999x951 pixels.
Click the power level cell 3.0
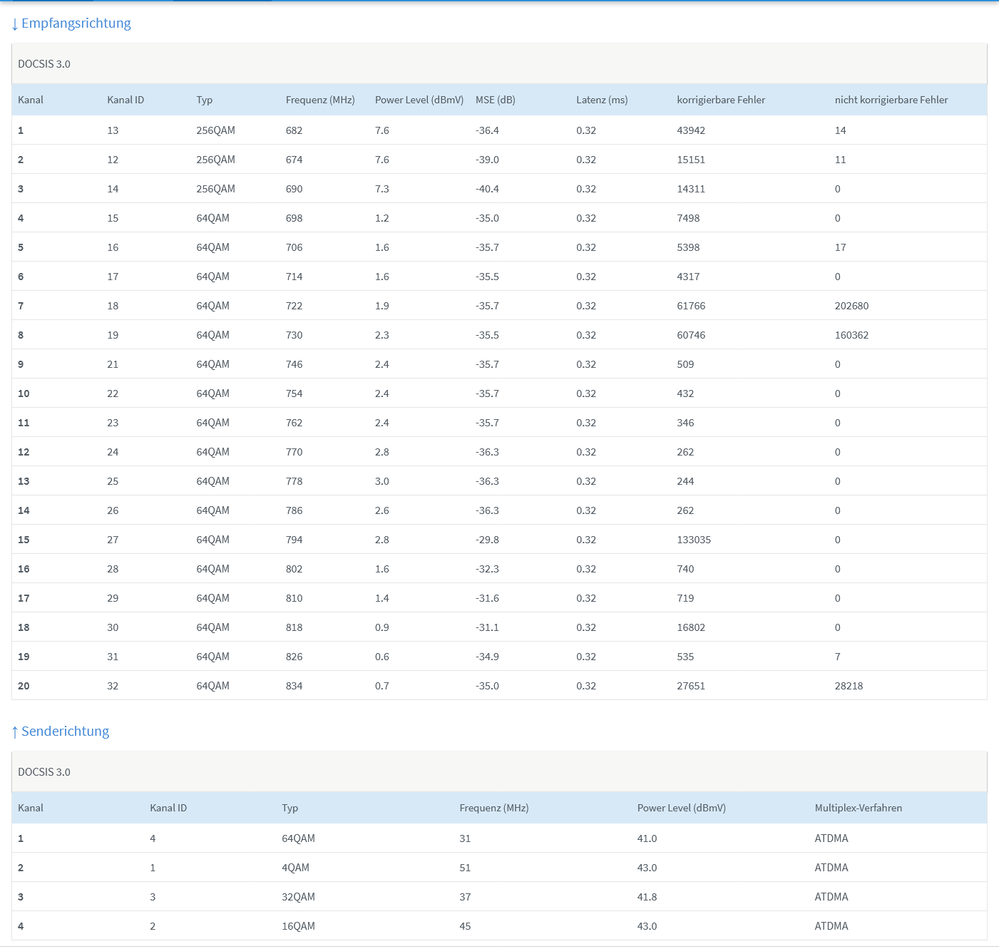[382, 482]
